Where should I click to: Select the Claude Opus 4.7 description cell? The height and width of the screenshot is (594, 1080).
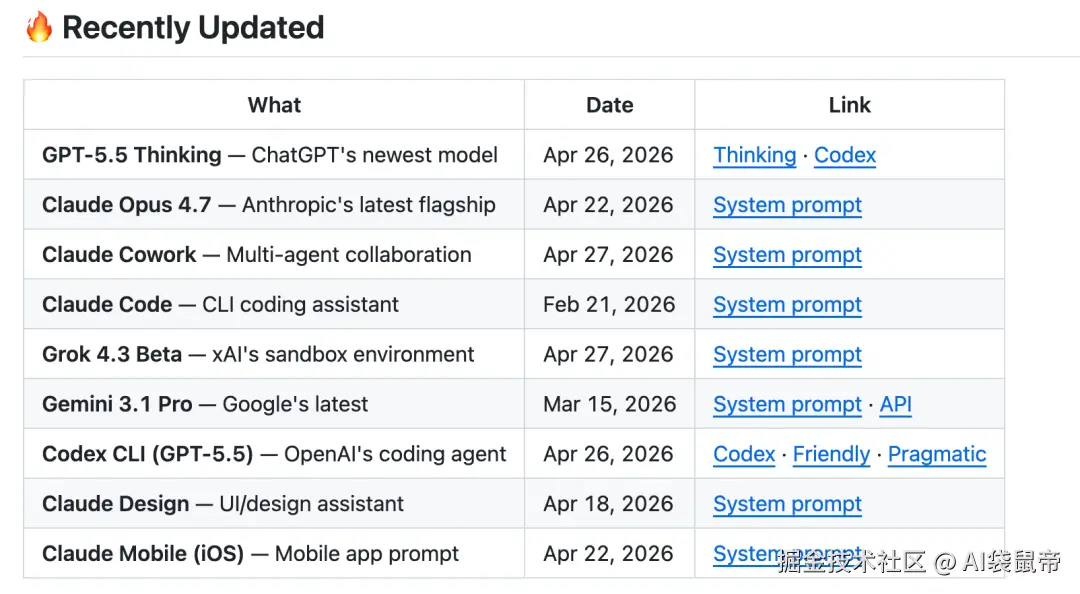(274, 205)
